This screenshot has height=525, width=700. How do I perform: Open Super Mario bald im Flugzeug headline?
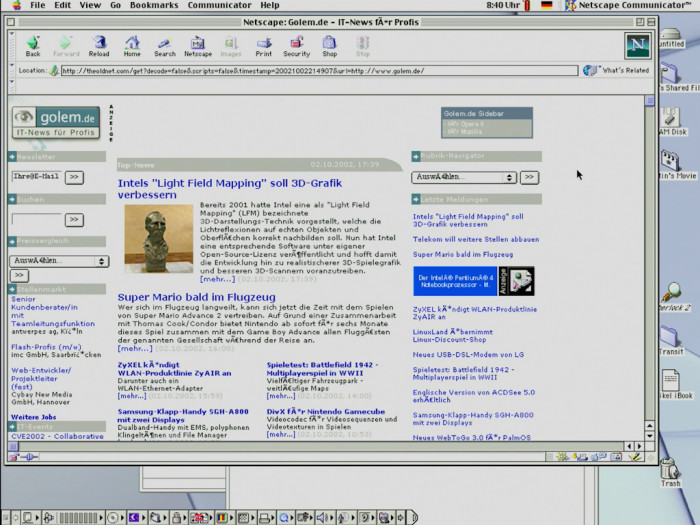[x=196, y=297]
